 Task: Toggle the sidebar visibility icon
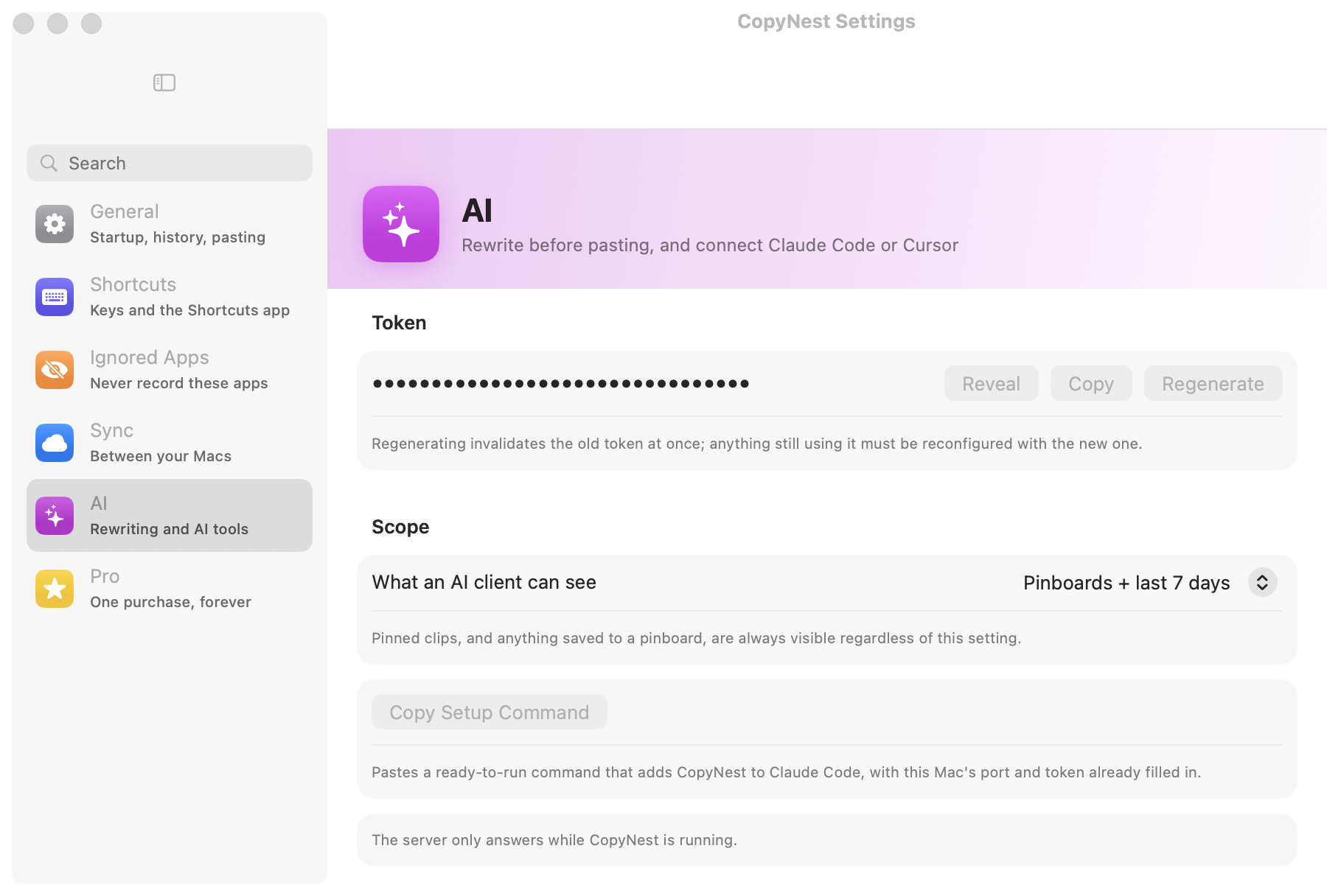164,83
